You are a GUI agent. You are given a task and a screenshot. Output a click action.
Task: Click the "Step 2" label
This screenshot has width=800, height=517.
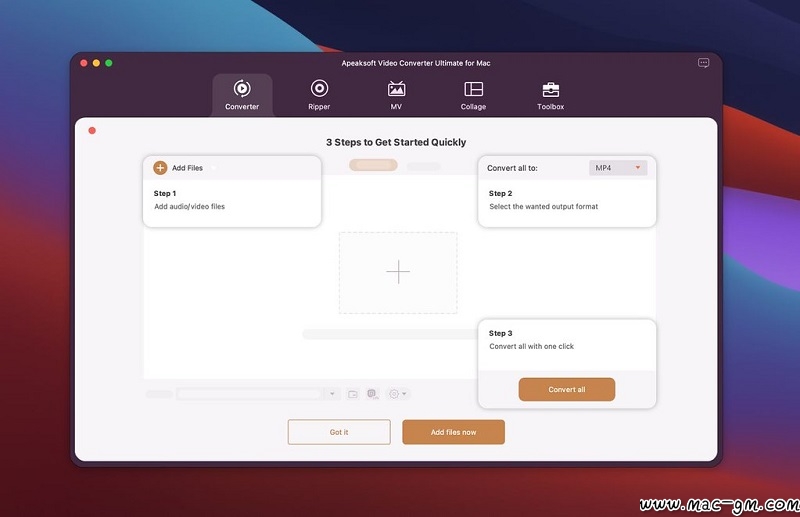coord(501,193)
